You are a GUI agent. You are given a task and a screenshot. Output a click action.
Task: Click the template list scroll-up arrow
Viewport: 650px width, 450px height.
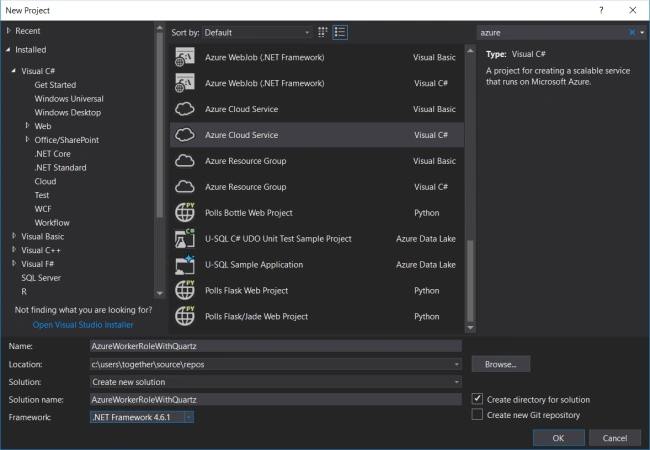[470, 51]
